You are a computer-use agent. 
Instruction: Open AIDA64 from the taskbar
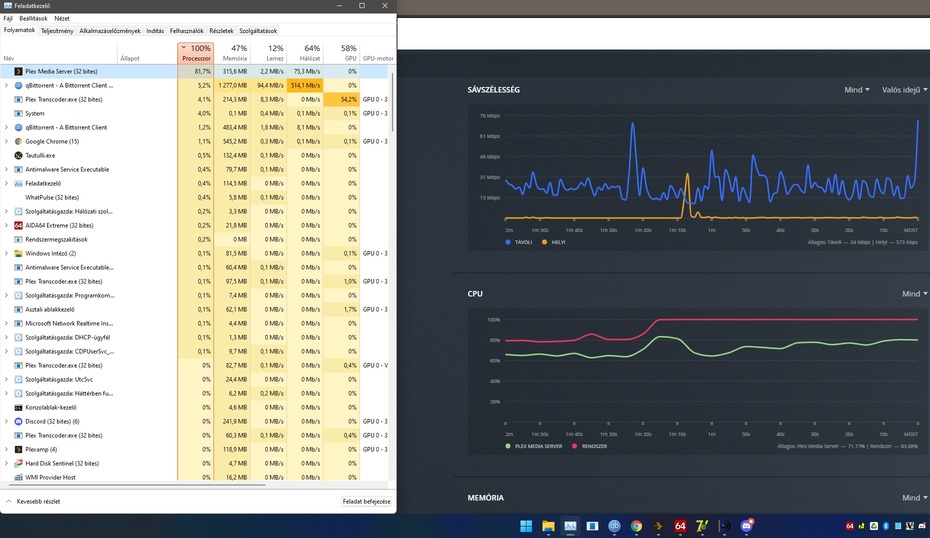point(680,526)
